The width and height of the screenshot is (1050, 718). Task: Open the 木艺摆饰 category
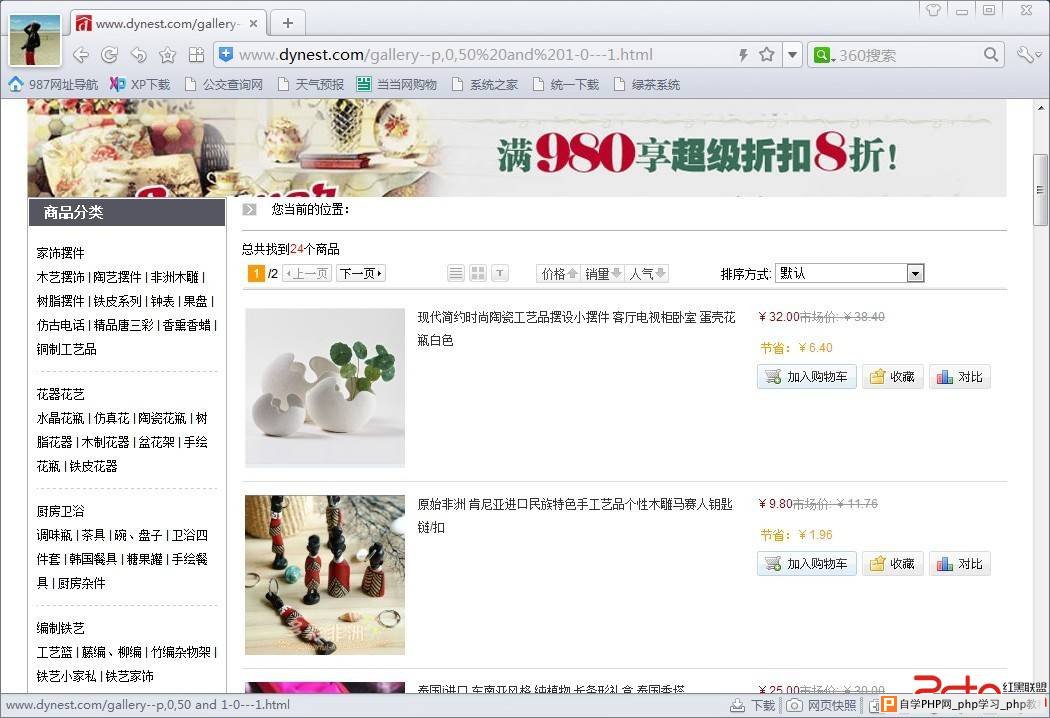60,277
